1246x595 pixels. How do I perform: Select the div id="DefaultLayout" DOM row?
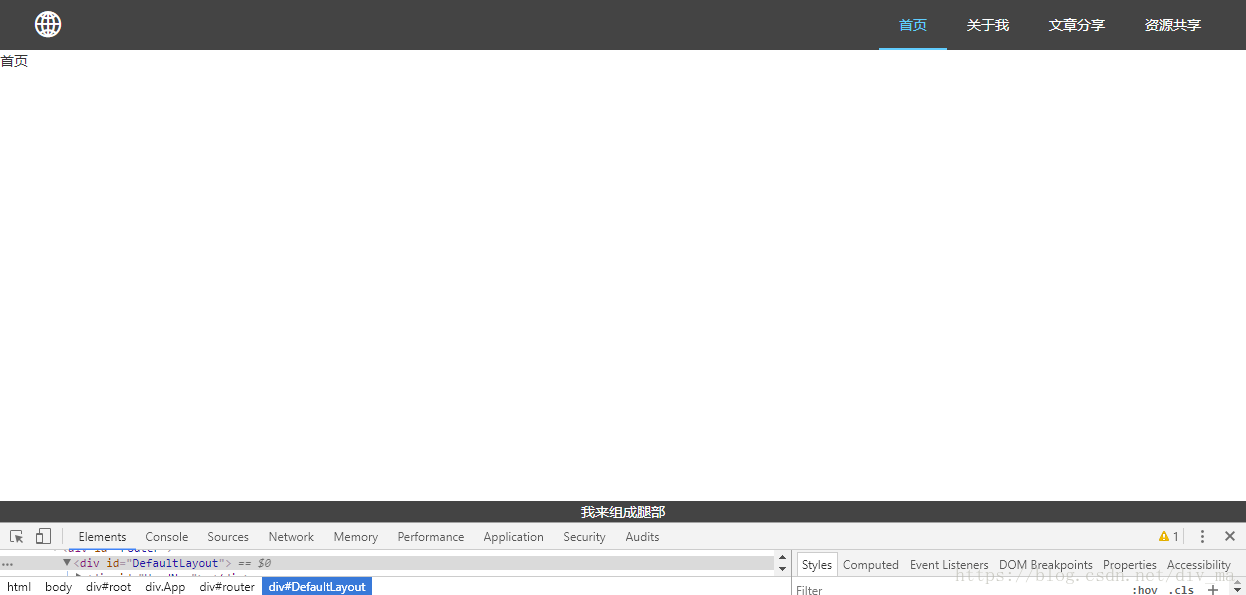click(387, 563)
